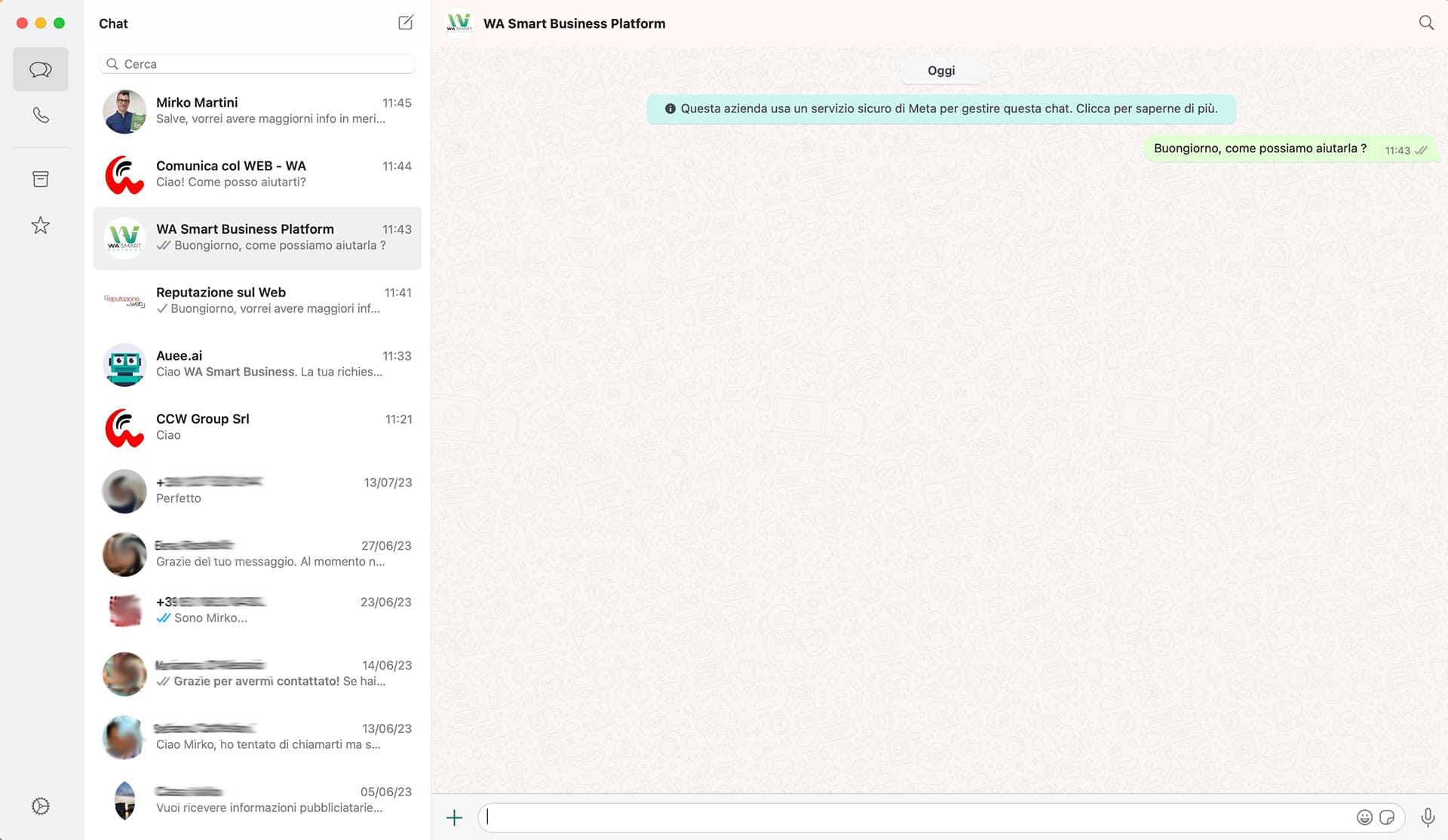This screenshot has height=840, width=1448.
Task: Click blurred avatar of 14/06/23 chat
Action: pos(124,674)
